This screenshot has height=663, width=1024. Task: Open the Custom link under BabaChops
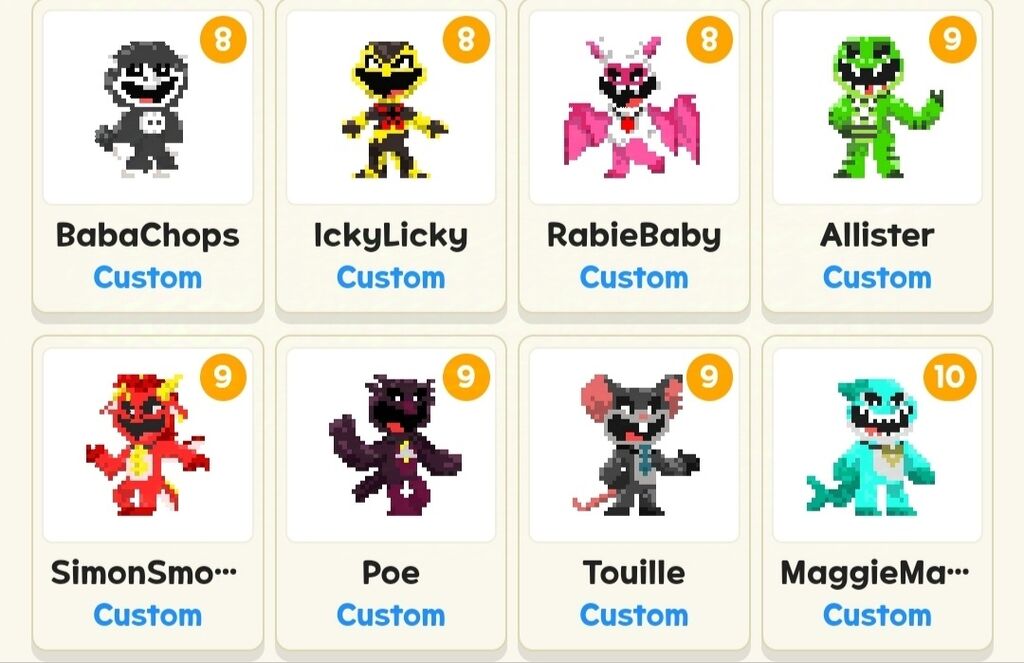click(x=148, y=278)
